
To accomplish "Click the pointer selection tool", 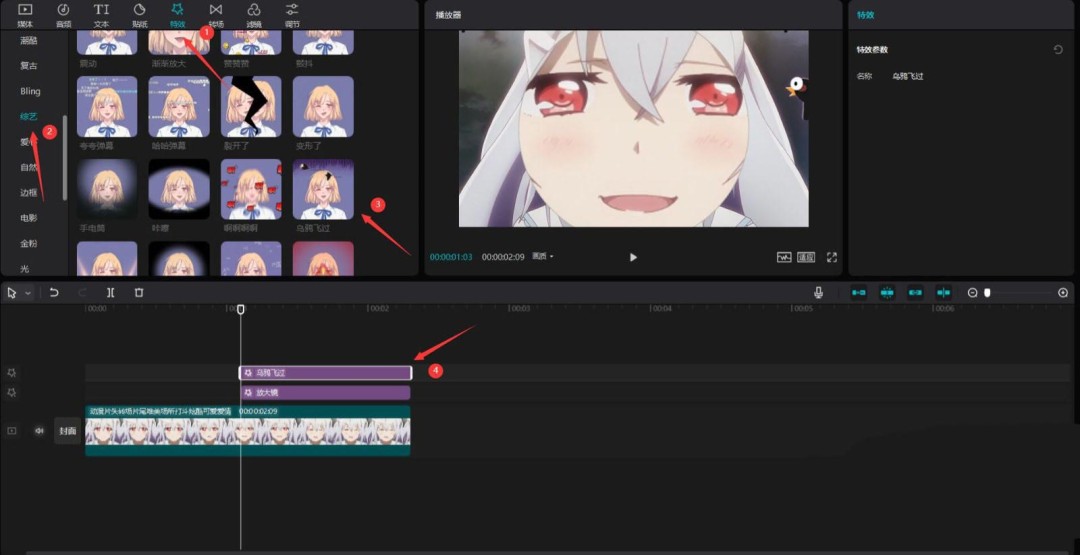I will tap(12, 293).
